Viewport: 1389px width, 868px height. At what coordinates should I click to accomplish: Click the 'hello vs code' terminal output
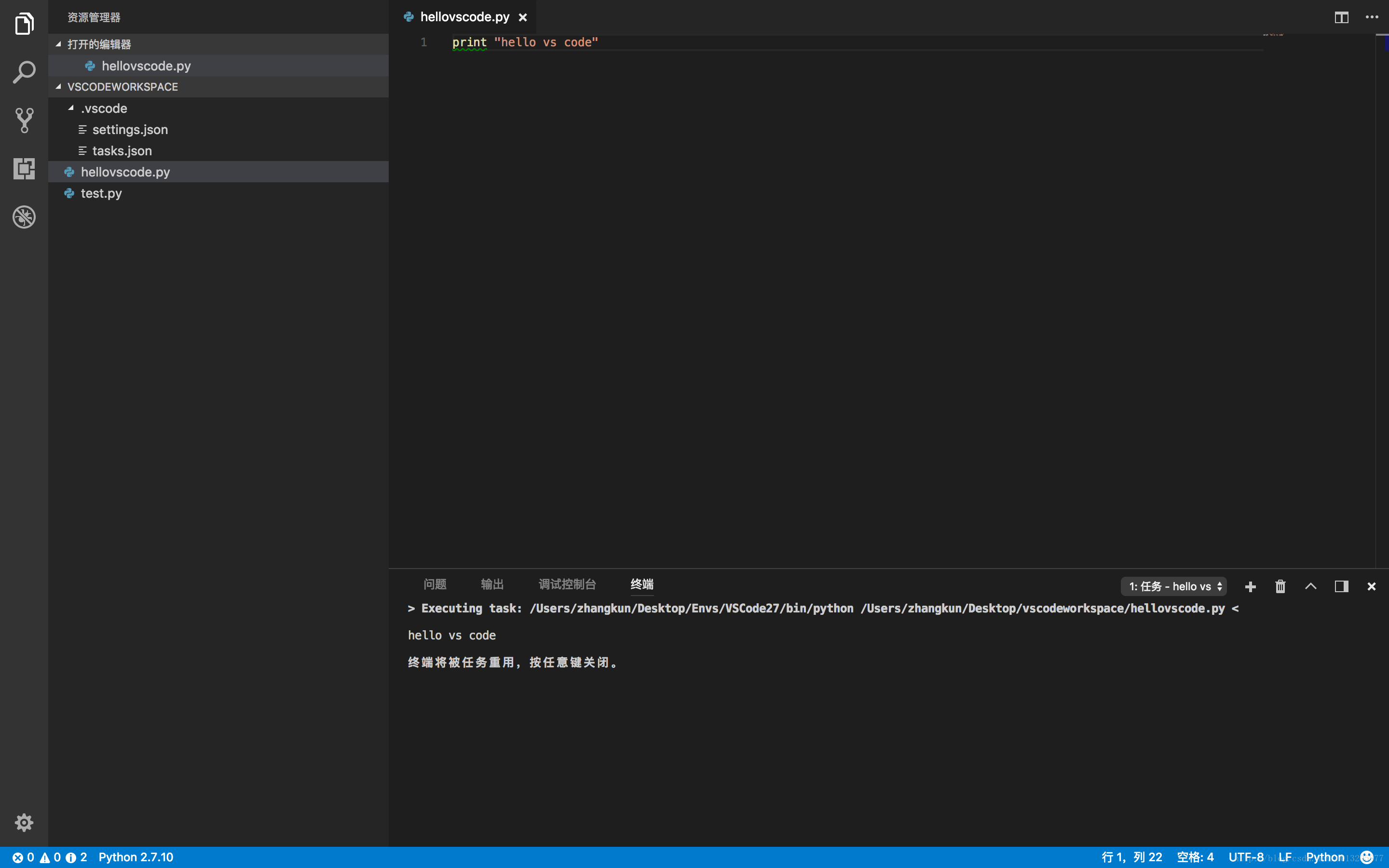pyautogui.click(x=452, y=636)
